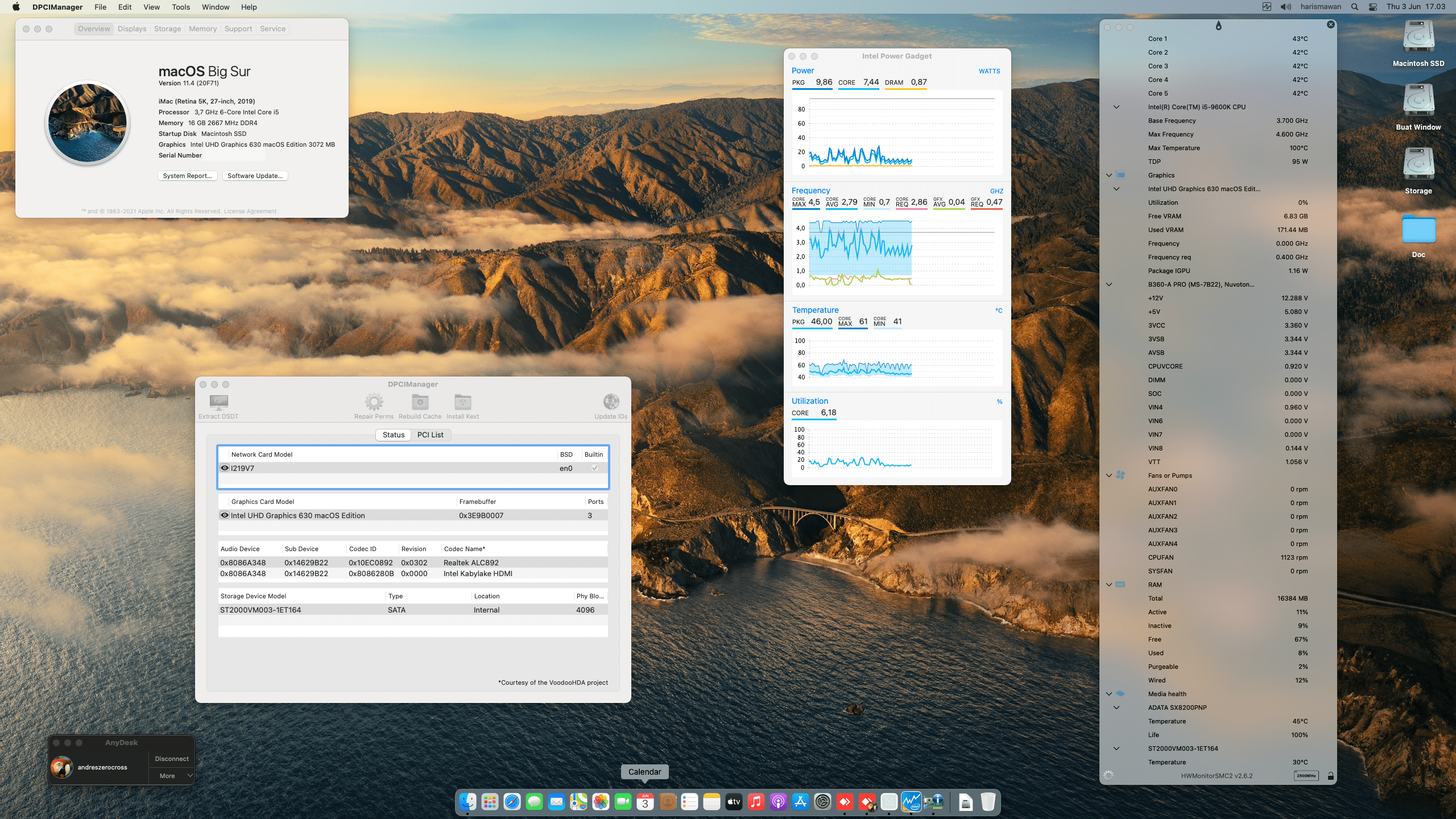Collapse the Media health section
The height and width of the screenshot is (819, 1456).
(x=1109, y=694)
